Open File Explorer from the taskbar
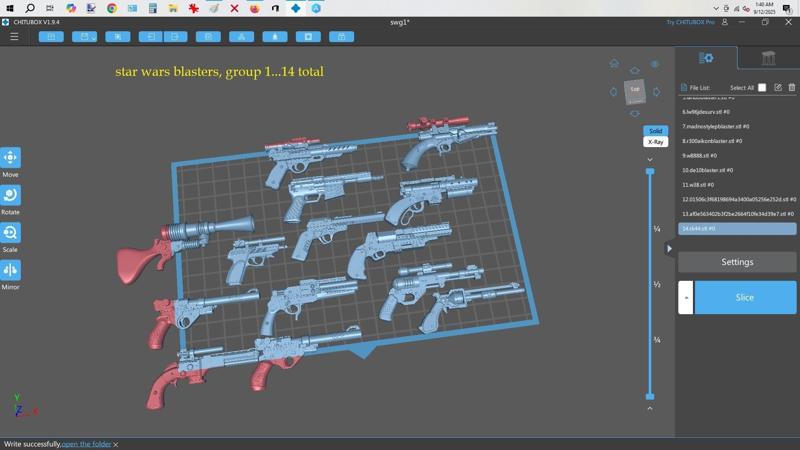This screenshot has height=450, width=800. point(173,8)
